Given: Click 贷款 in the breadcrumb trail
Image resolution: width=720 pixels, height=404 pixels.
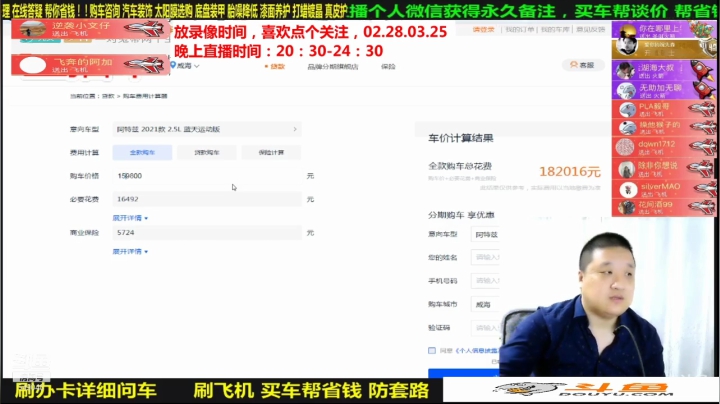Looking at the screenshot, I should (108, 96).
